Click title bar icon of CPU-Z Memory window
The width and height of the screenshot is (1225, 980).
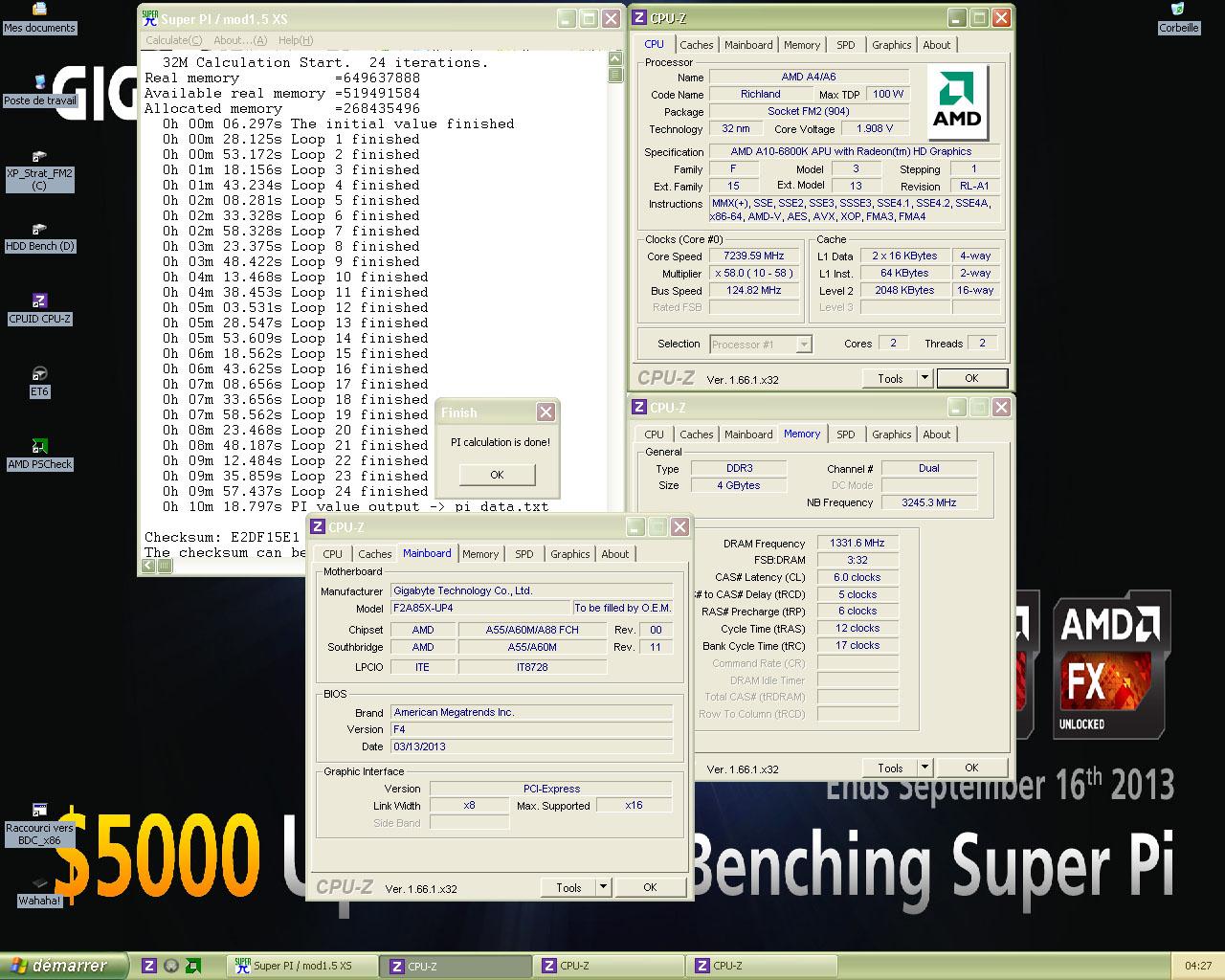639,407
